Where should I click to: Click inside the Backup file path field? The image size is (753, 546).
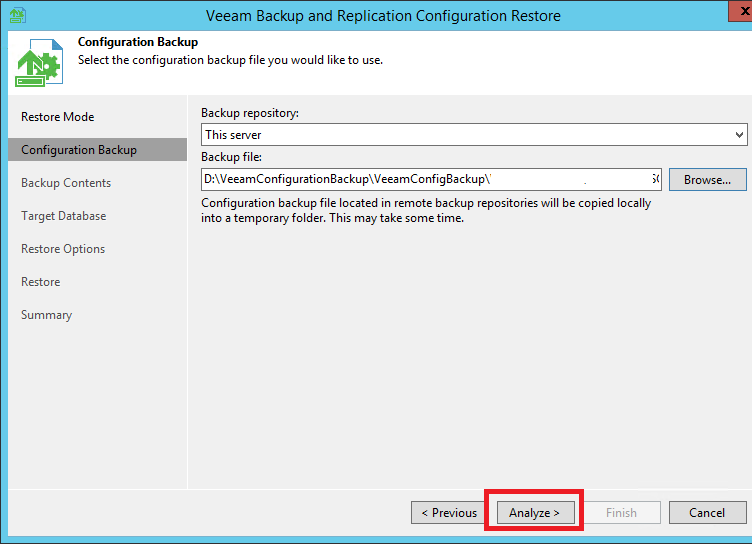(431, 180)
